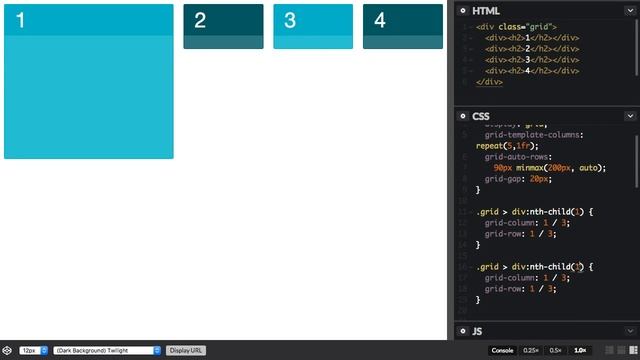Click grid box number 4
640x360 pixels.
[403, 27]
